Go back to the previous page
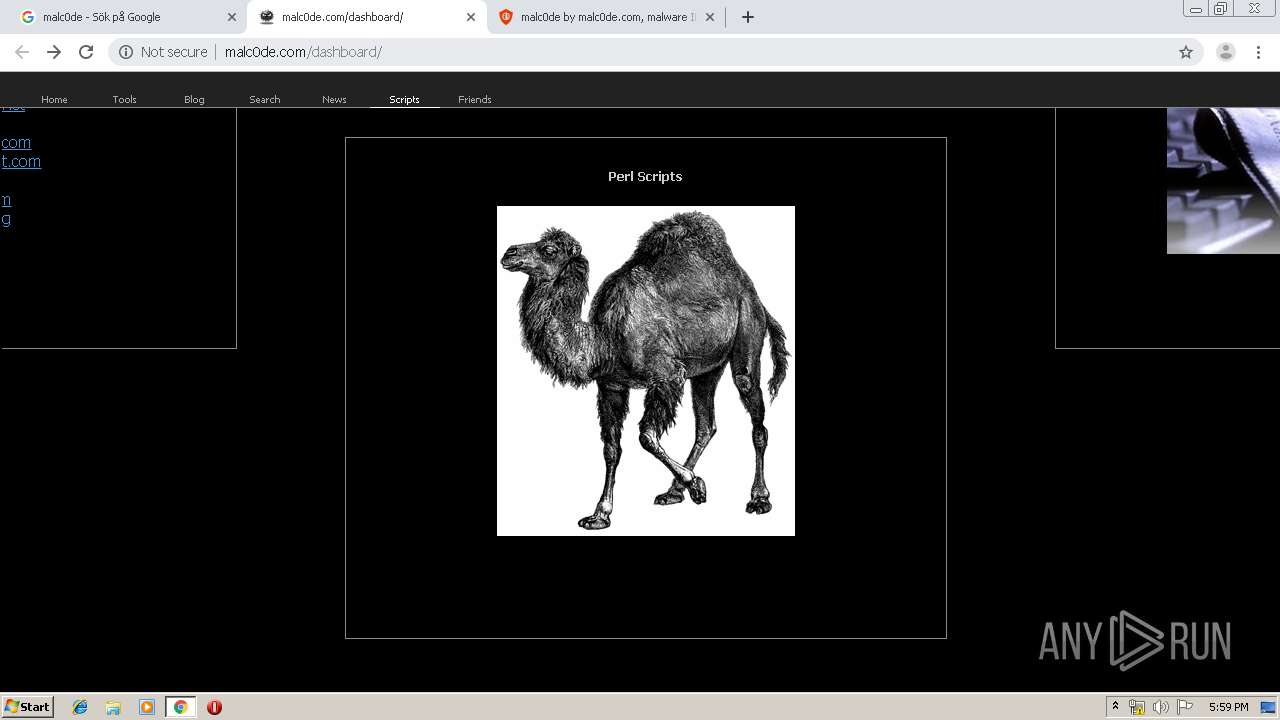The image size is (1280, 720). point(22,52)
